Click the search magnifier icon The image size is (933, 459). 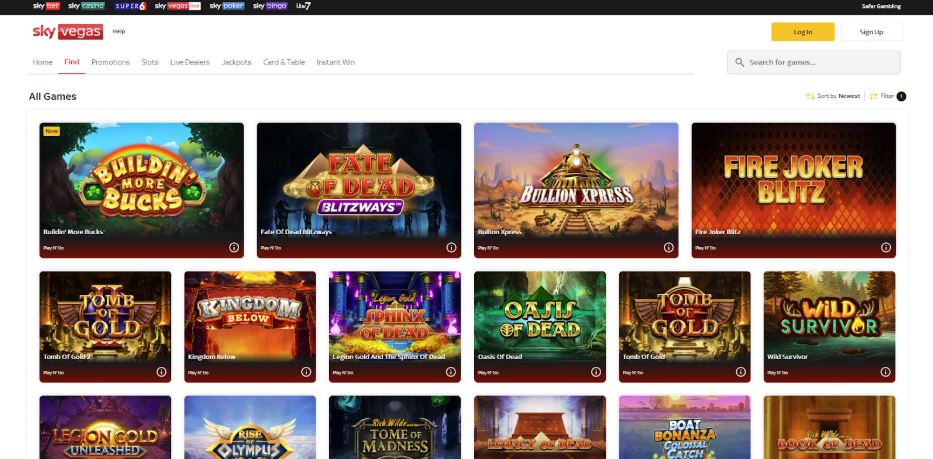tap(740, 62)
